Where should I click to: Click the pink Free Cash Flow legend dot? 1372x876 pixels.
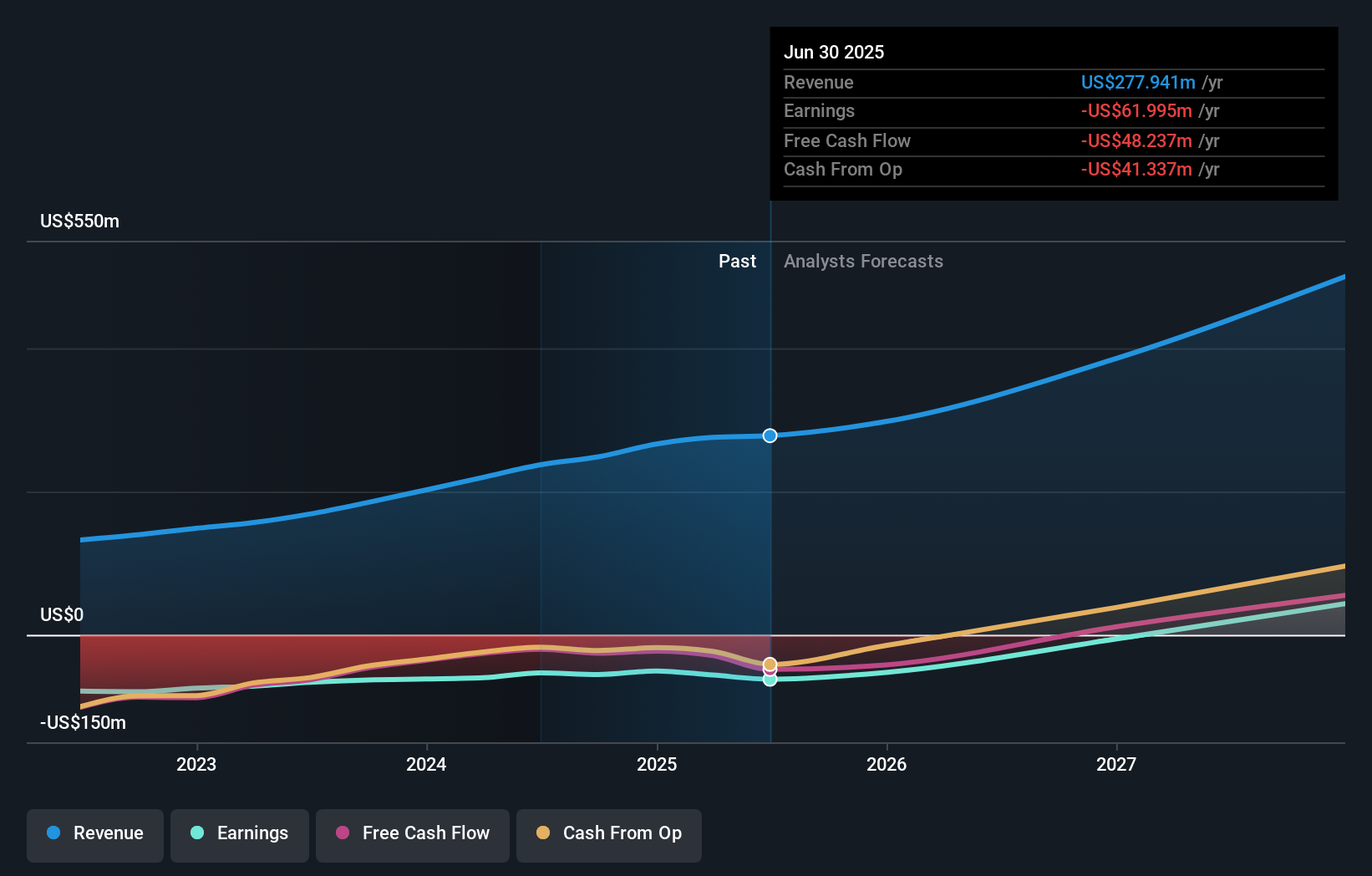342,833
